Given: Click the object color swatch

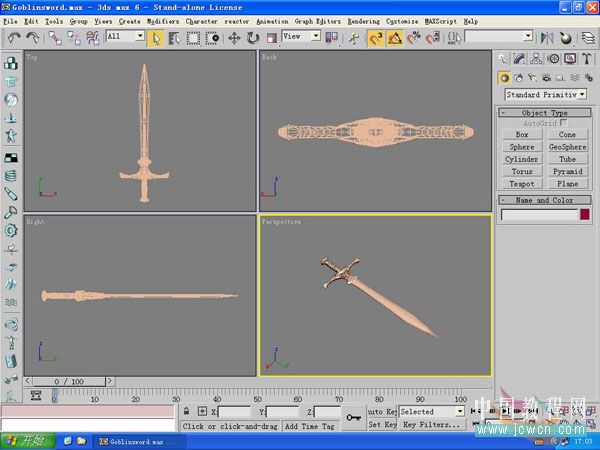Looking at the screenshot, I should coord(585,214).
